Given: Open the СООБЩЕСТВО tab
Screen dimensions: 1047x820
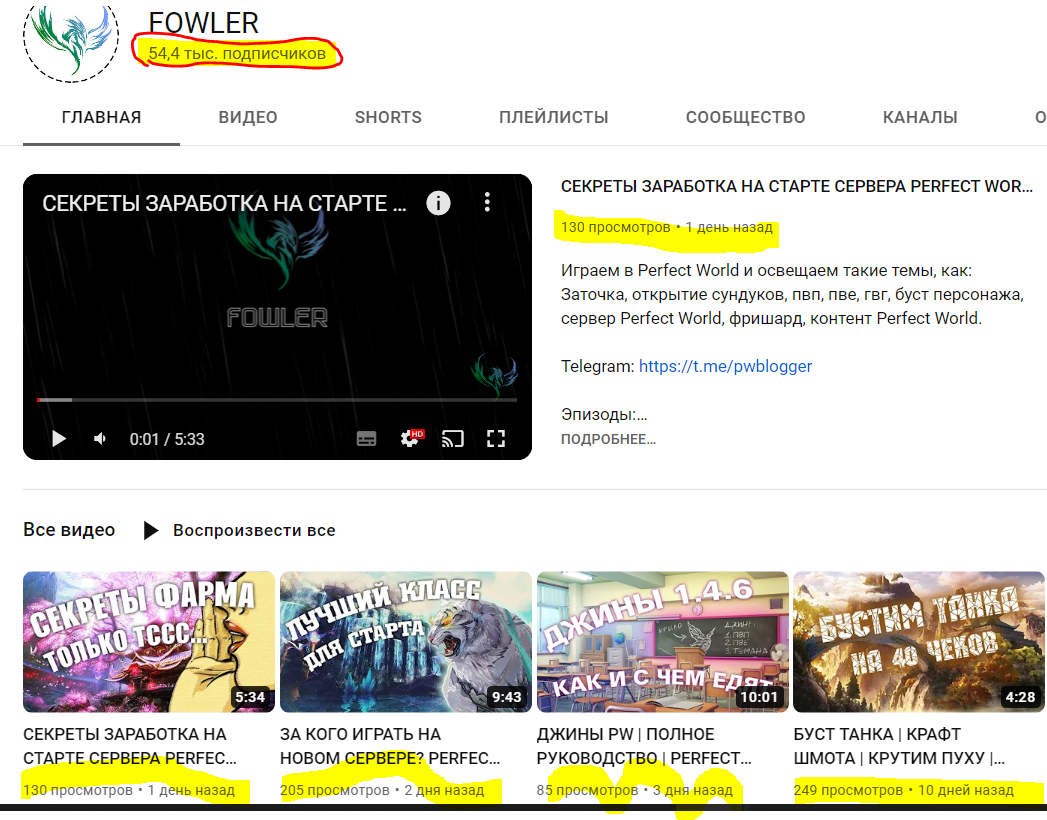Looking at the screenshot, I should coord(745,117).
